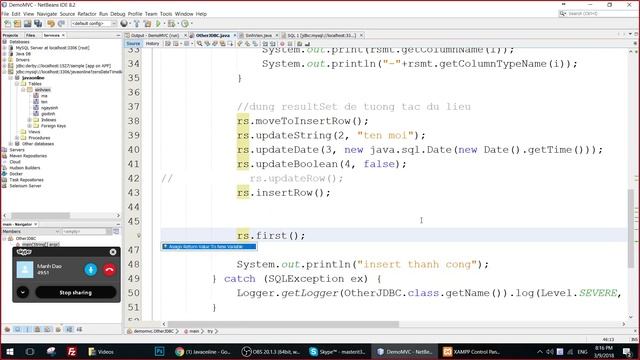Click the Undo toolbar icon
The height and width of the screenshot is (360, 640).
pos(51,24)
